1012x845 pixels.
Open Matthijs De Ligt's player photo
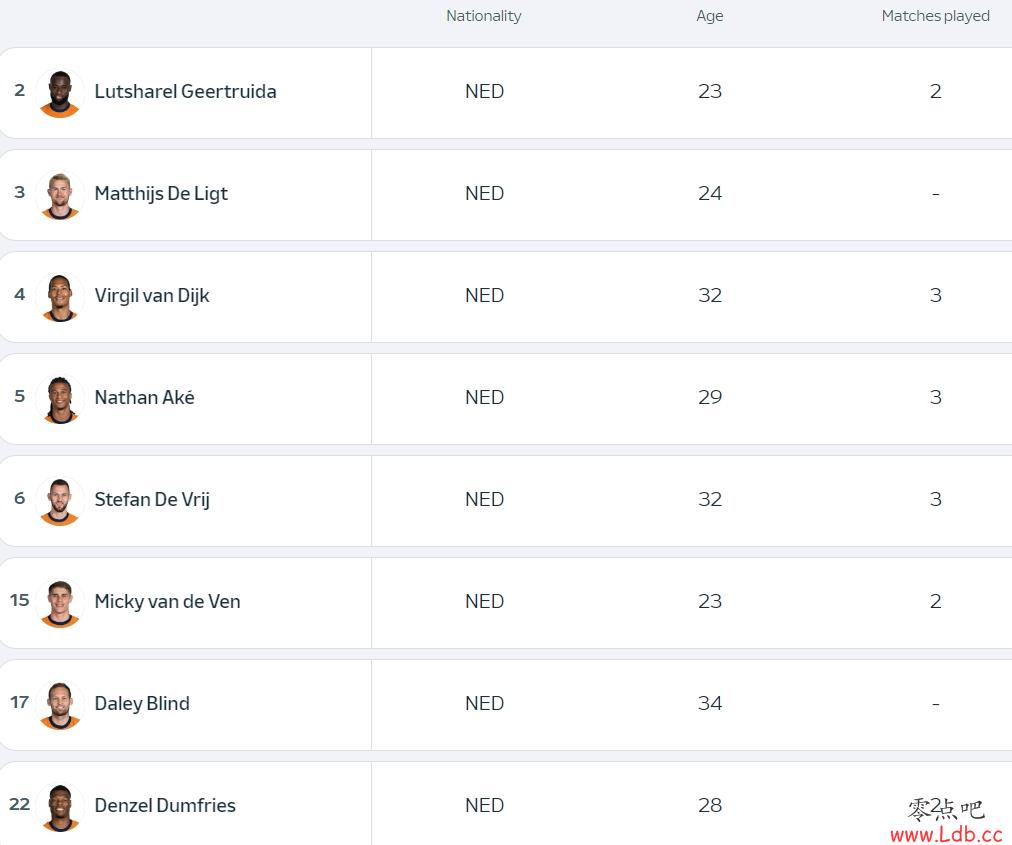point(59,195)
